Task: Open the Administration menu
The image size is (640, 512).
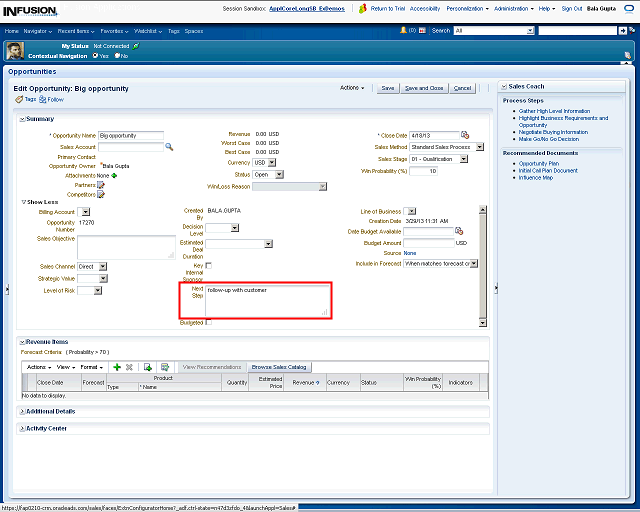Action: click(514, 8)
